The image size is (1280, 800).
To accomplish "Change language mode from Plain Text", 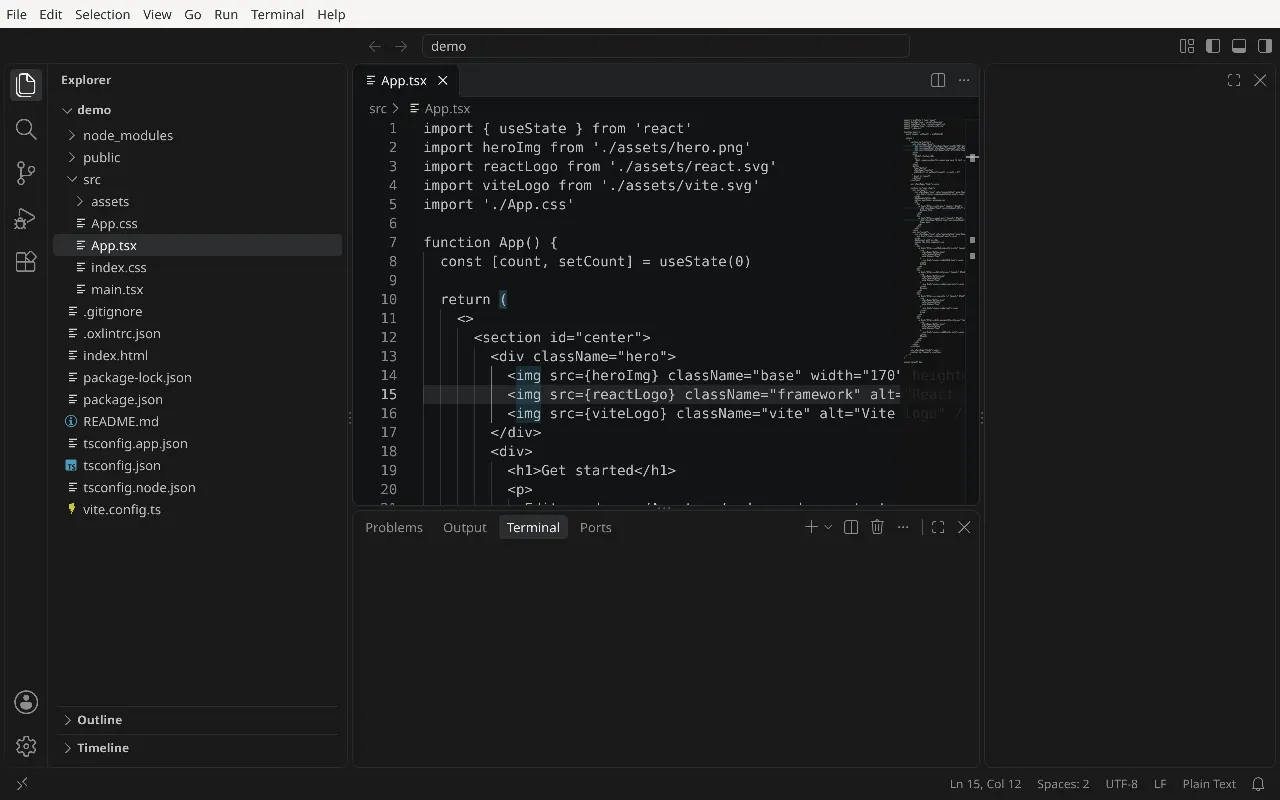I will [1209, 784].
